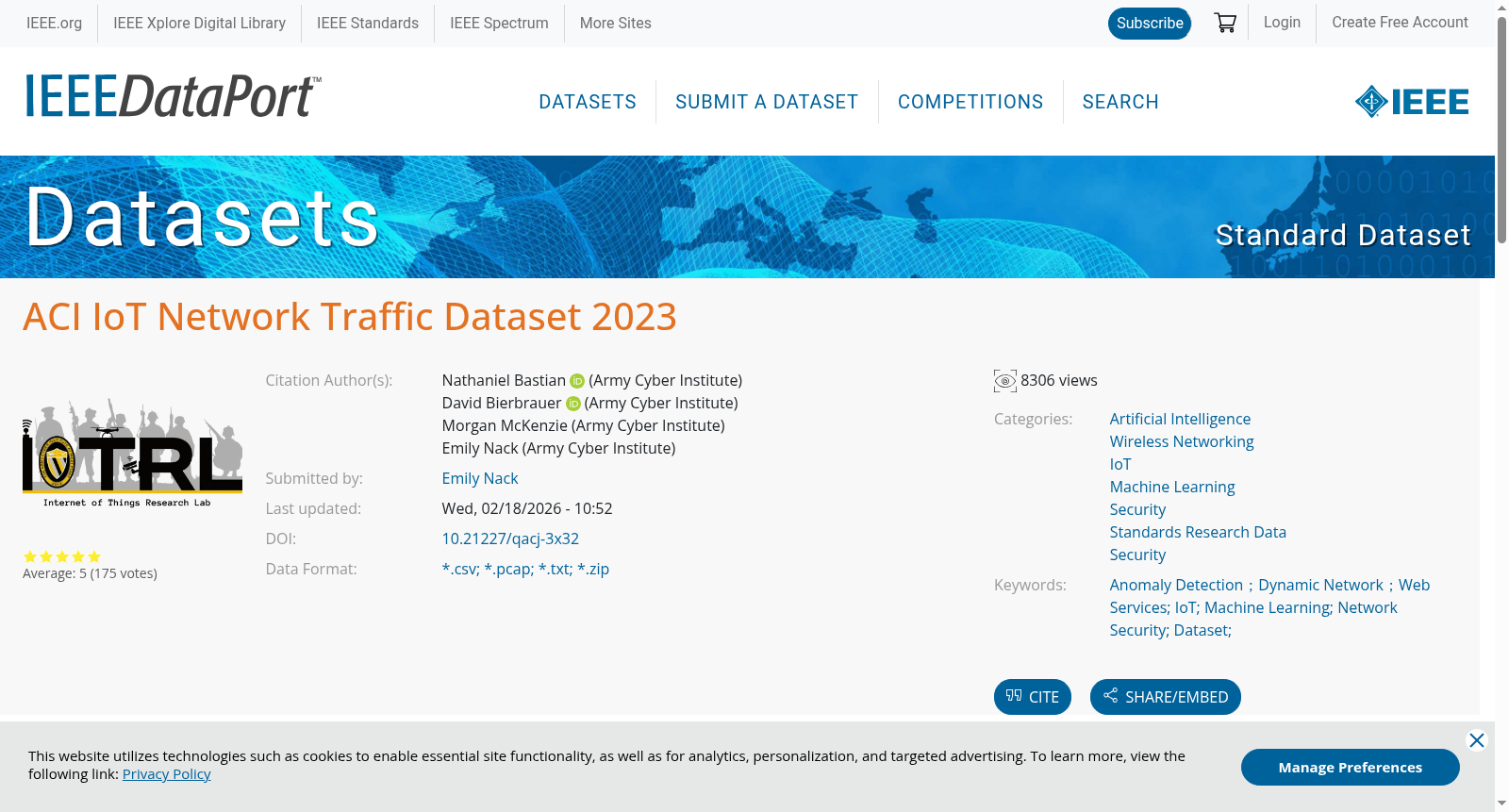Image resolution: width=1509 pixels, height=812 pixels.
Task: Click the Subscribe button
Action: click(x=1150, y=24)
